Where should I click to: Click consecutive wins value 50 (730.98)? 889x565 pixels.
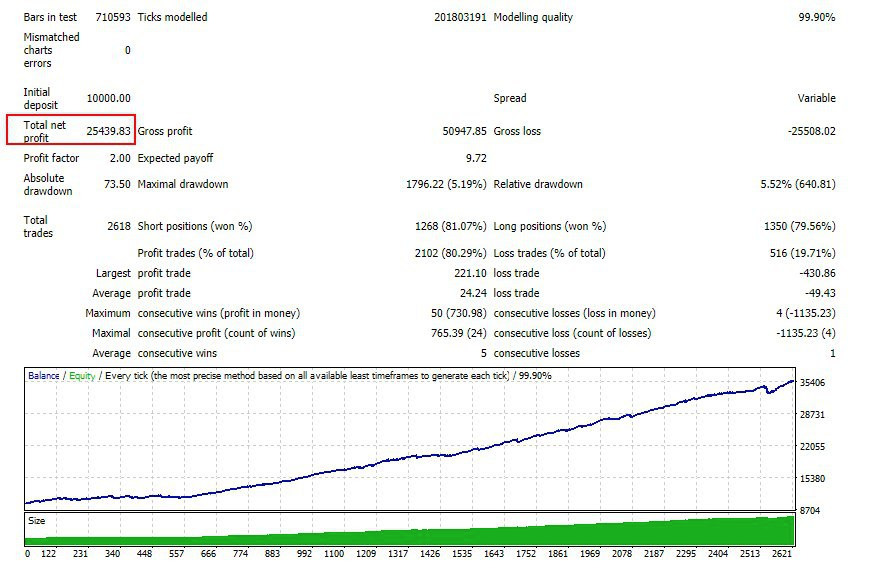(x=459, y=313)
